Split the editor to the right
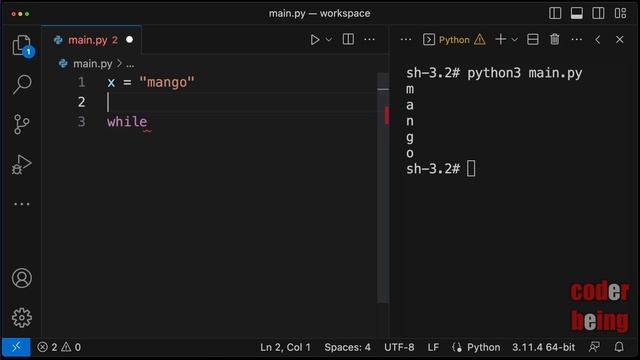This screenshot has width=640, height=360. [348, 40]
